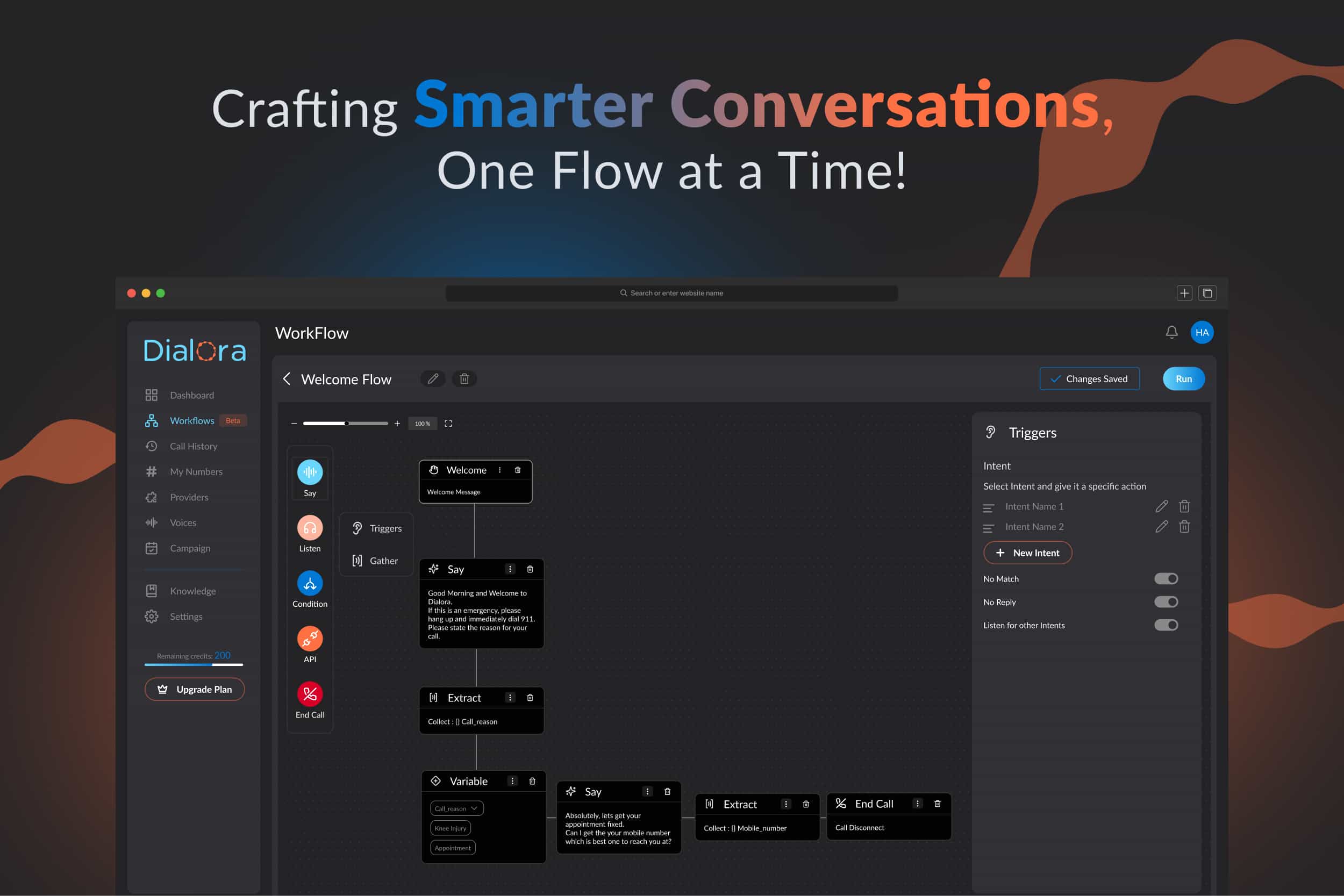This screenshot has width=1344, height=896.
Task: Open Call History in the sidebar
Action: pyautogui.click(x=193, y=446)
